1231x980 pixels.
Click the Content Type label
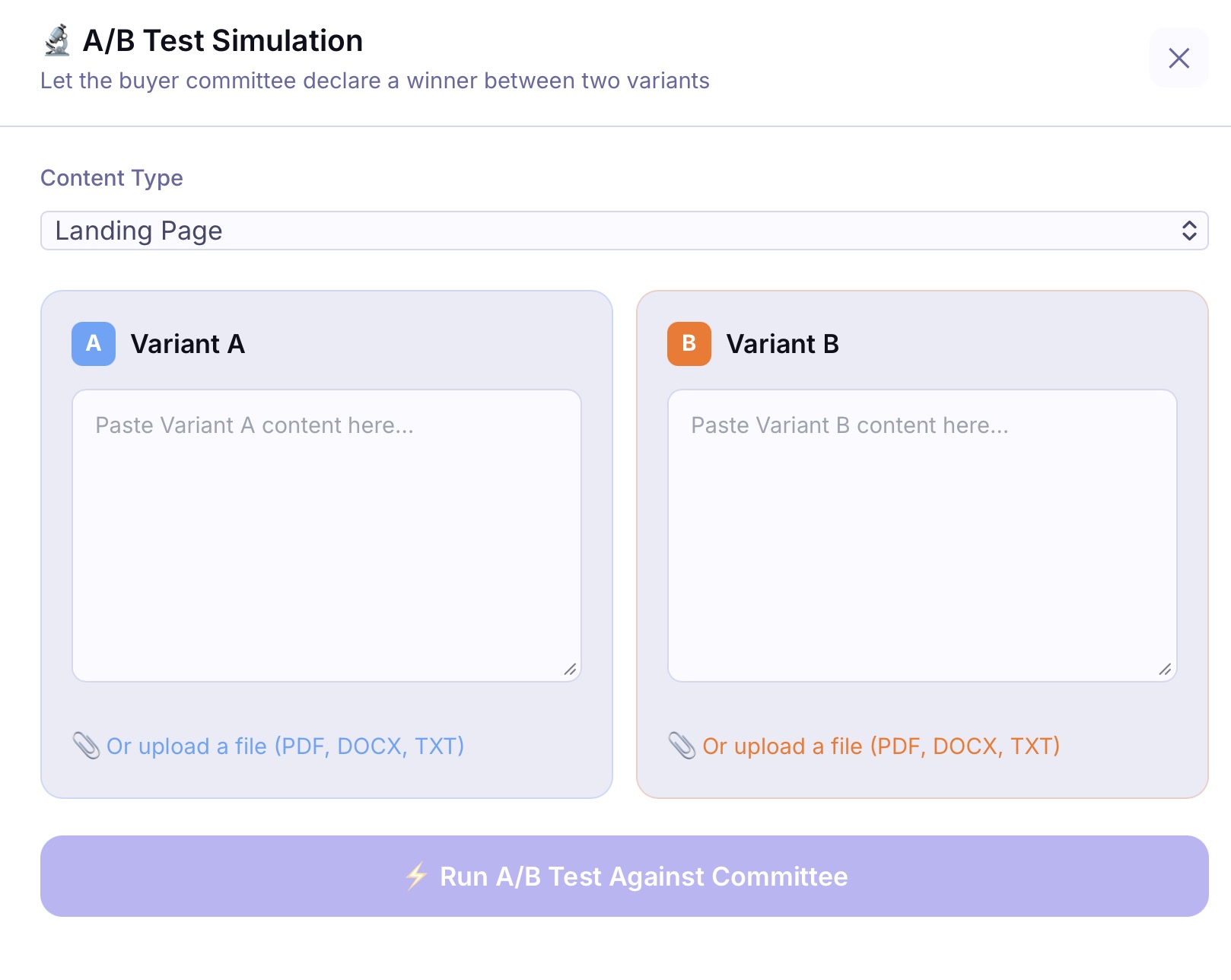pyautogui.click(x=112, y=178)
